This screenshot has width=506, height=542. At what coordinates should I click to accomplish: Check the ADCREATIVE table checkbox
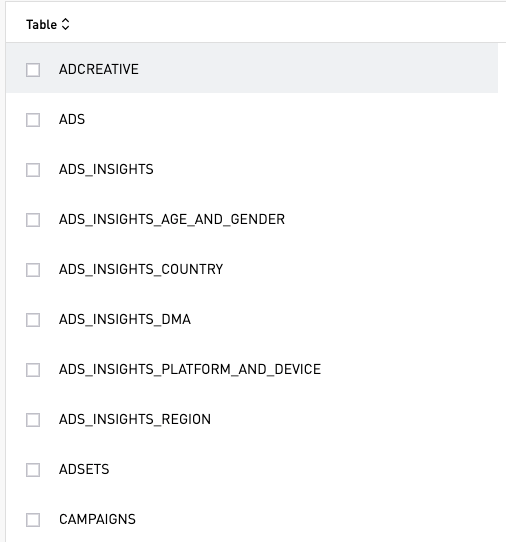[x=33, y=70]
